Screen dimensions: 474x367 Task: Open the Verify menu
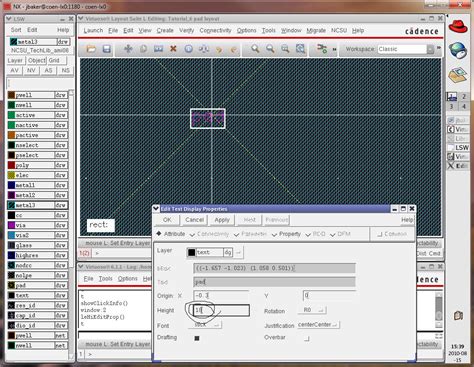tap(186, 30)
